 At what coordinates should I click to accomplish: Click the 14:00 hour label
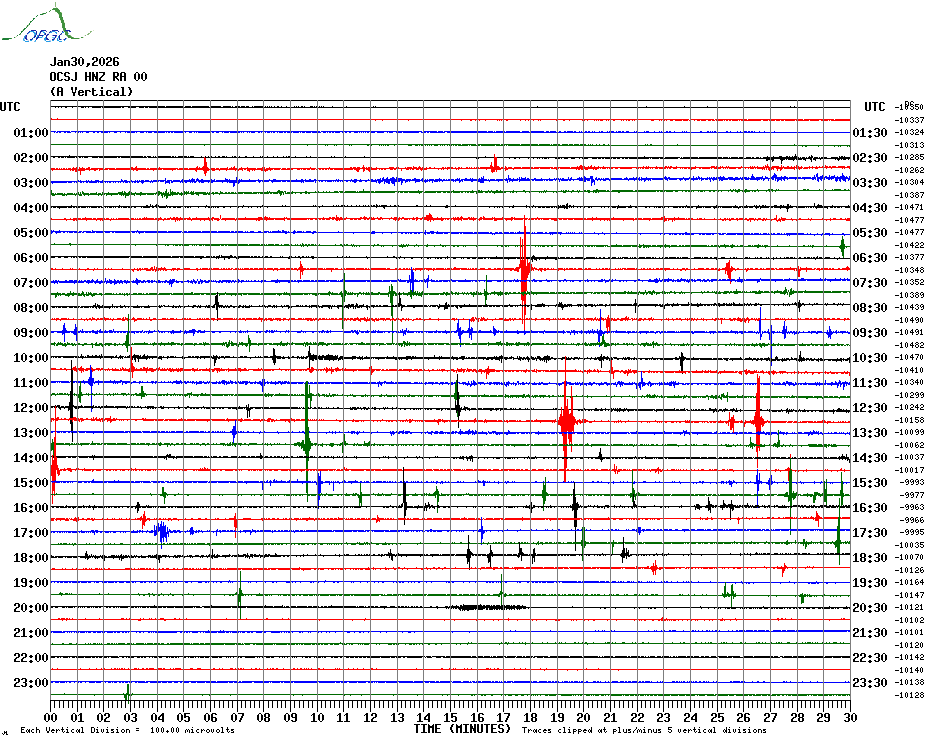tap(31, 457)
